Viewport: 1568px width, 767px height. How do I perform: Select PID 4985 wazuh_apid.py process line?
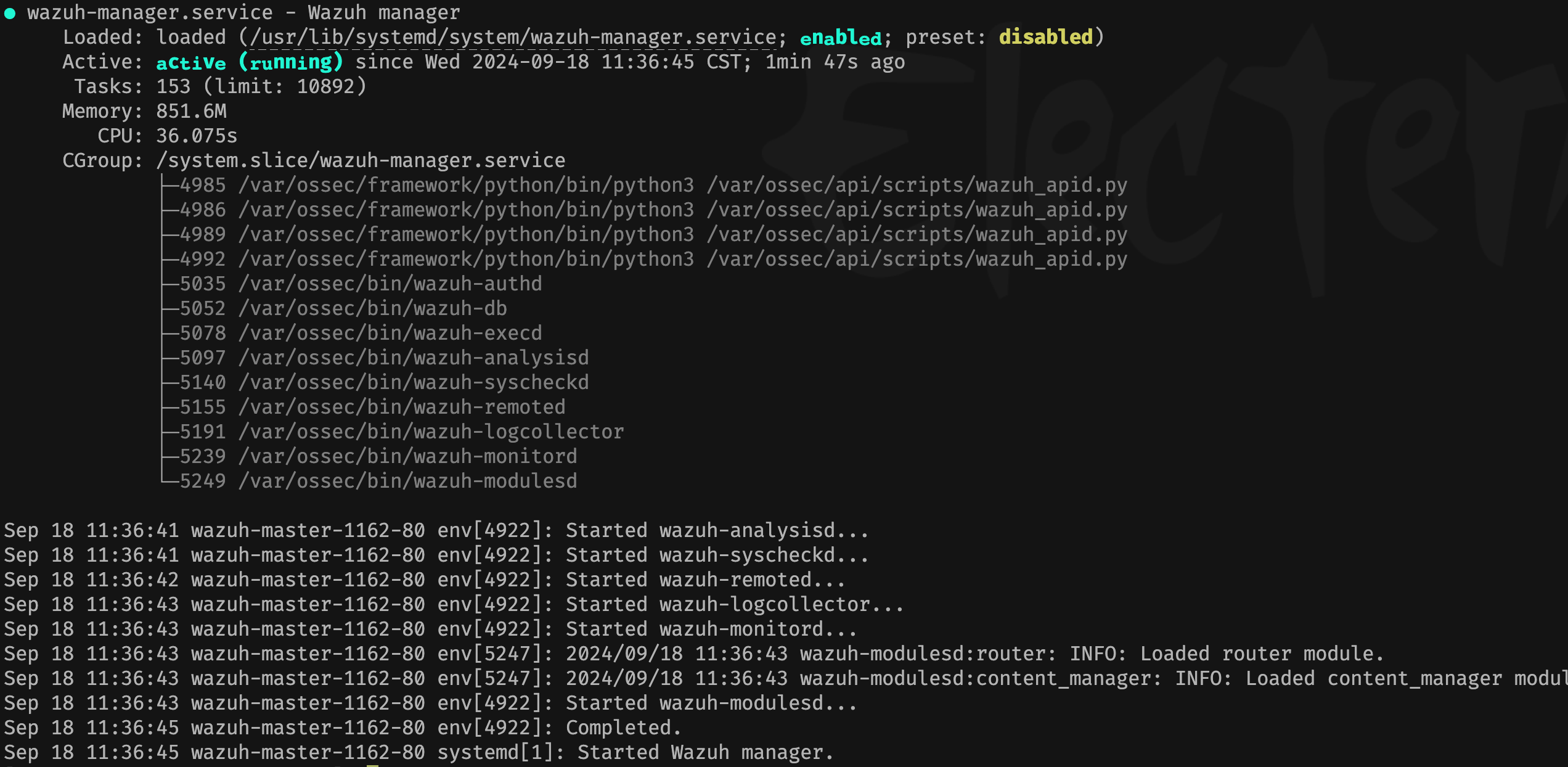(653, 185)
